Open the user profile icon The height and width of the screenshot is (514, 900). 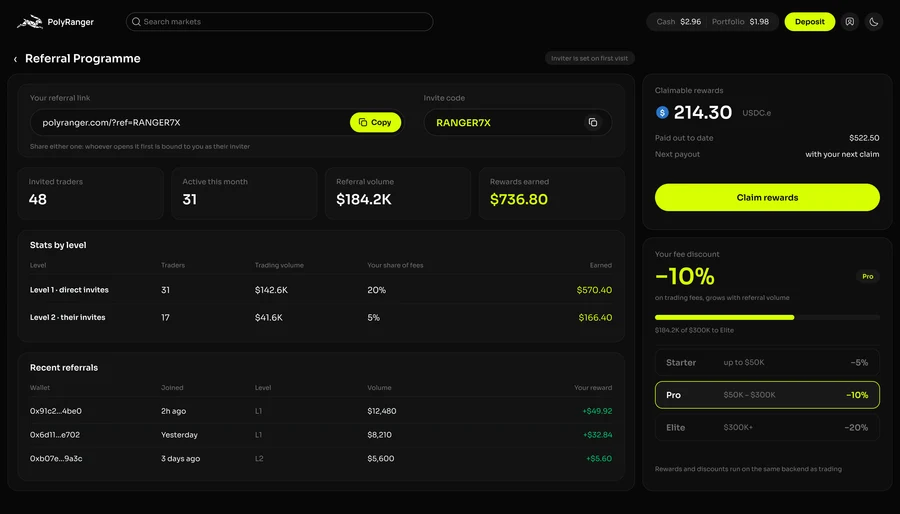click(849, 22)
